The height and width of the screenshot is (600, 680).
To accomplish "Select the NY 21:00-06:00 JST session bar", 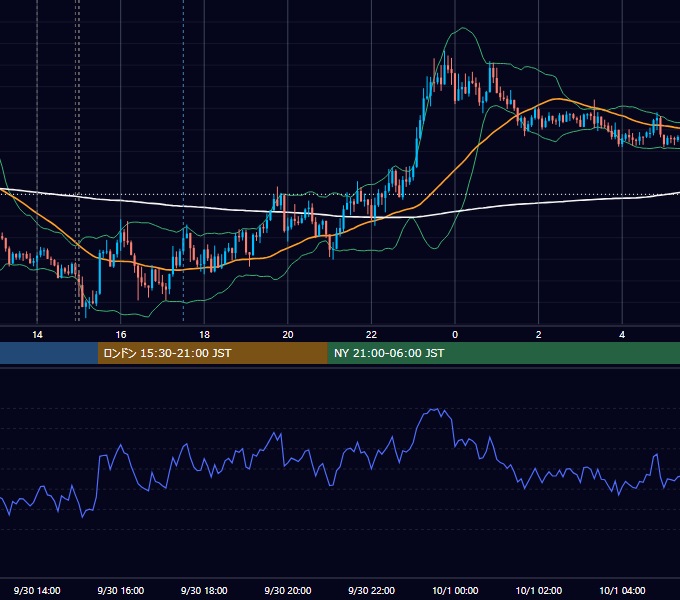I will pos(503,353).
